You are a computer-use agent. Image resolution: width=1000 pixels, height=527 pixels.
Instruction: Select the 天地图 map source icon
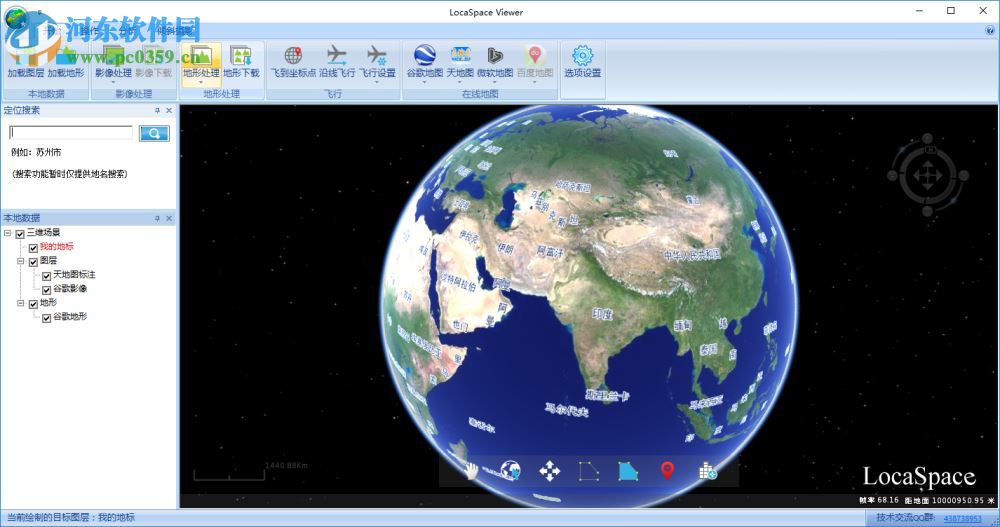[x=460, y=56]
